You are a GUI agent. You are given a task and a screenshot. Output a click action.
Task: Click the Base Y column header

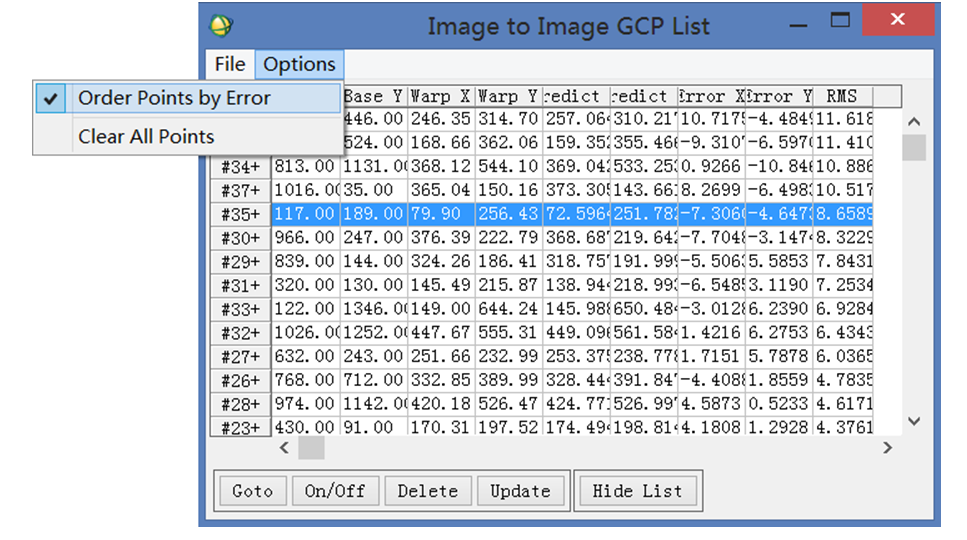click(x=374, y=96)
